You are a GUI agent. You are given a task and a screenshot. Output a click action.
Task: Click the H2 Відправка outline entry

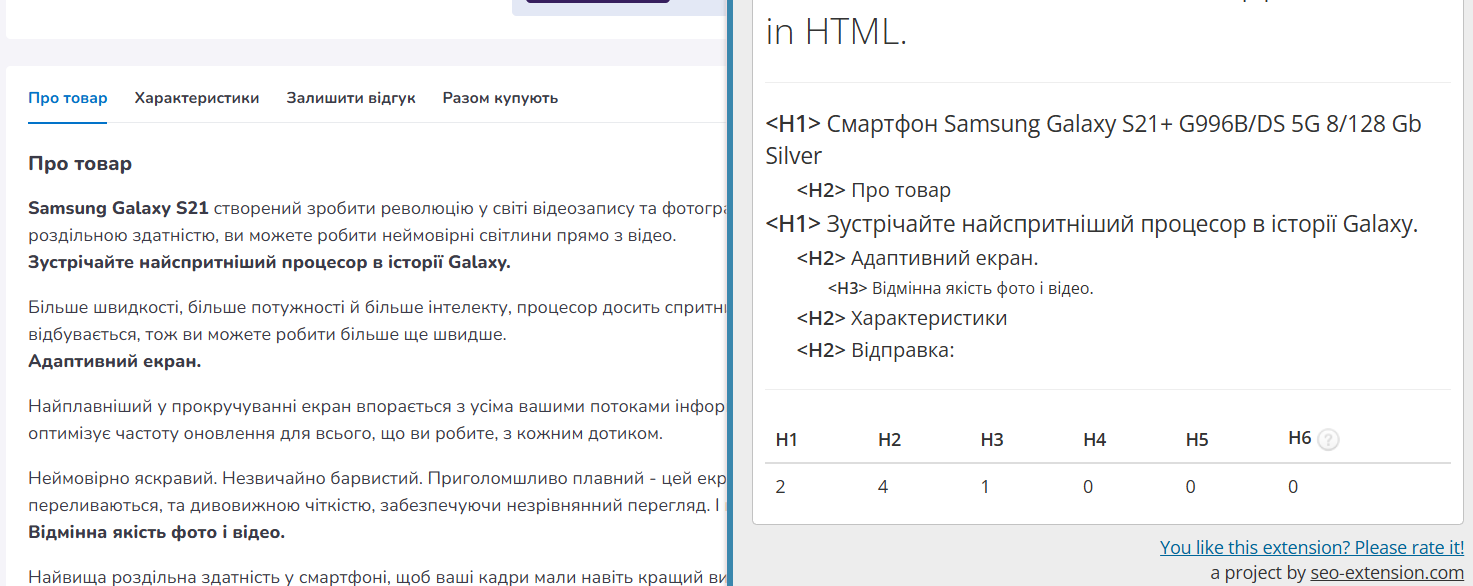[x=876, y=350]
